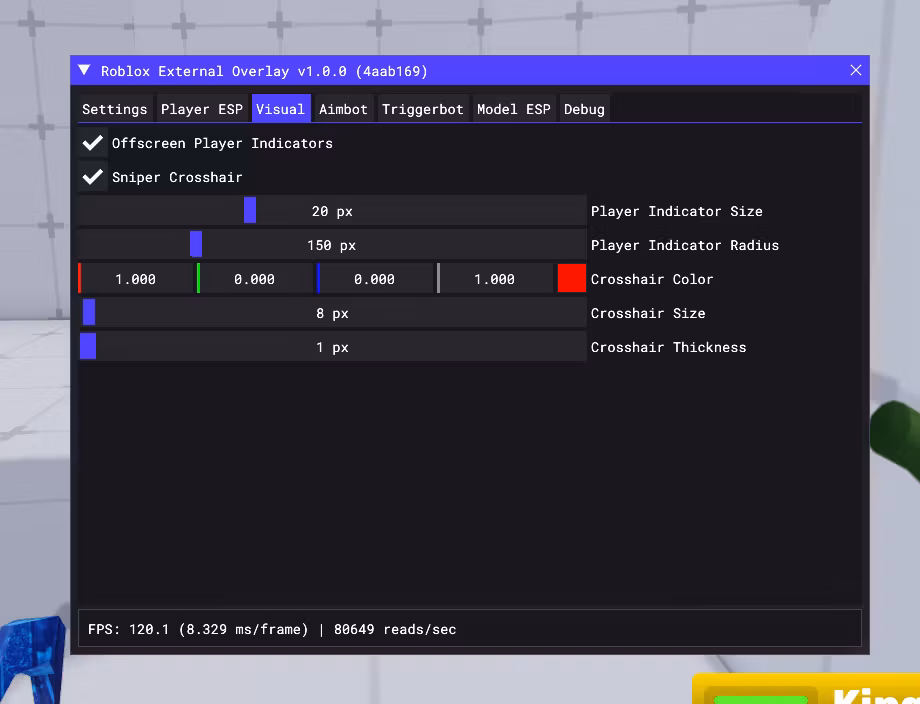This screenshot has height=704, width=920.
Task: Click the Offscreen Player Indicators label
Action: point(222,143)
